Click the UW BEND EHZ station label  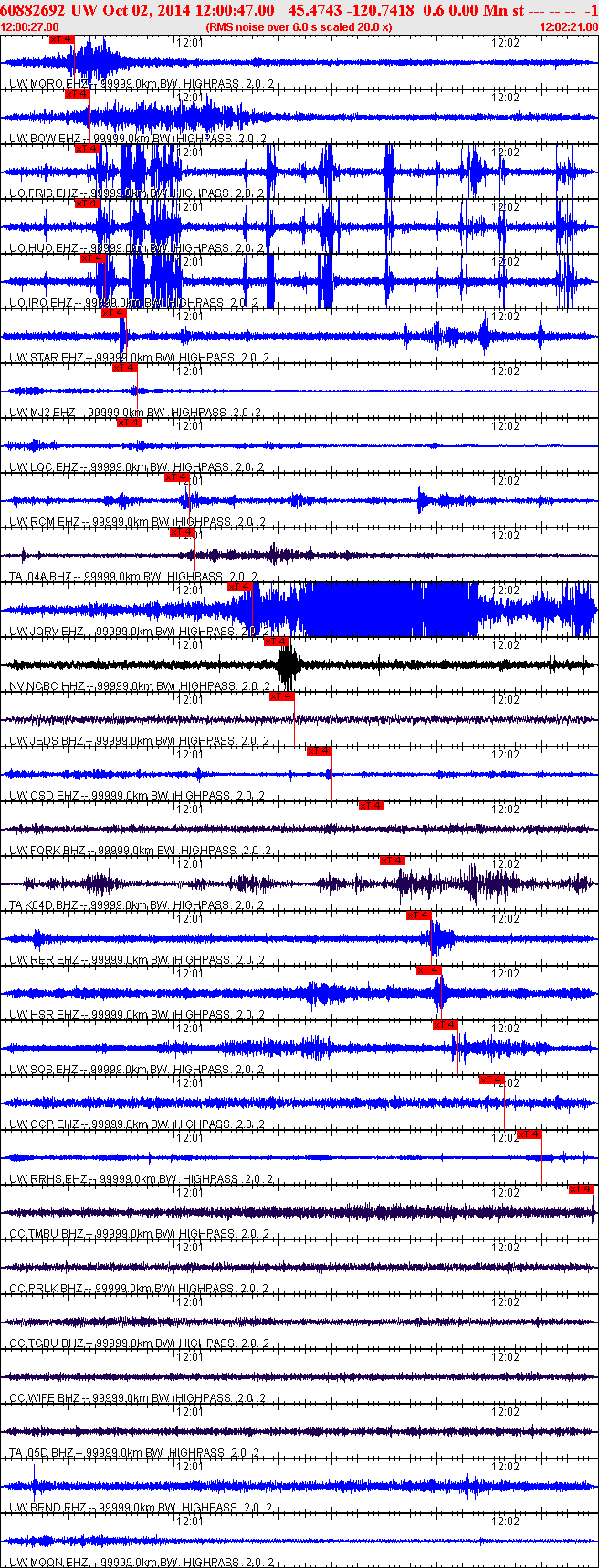[x=47, y=1508]
